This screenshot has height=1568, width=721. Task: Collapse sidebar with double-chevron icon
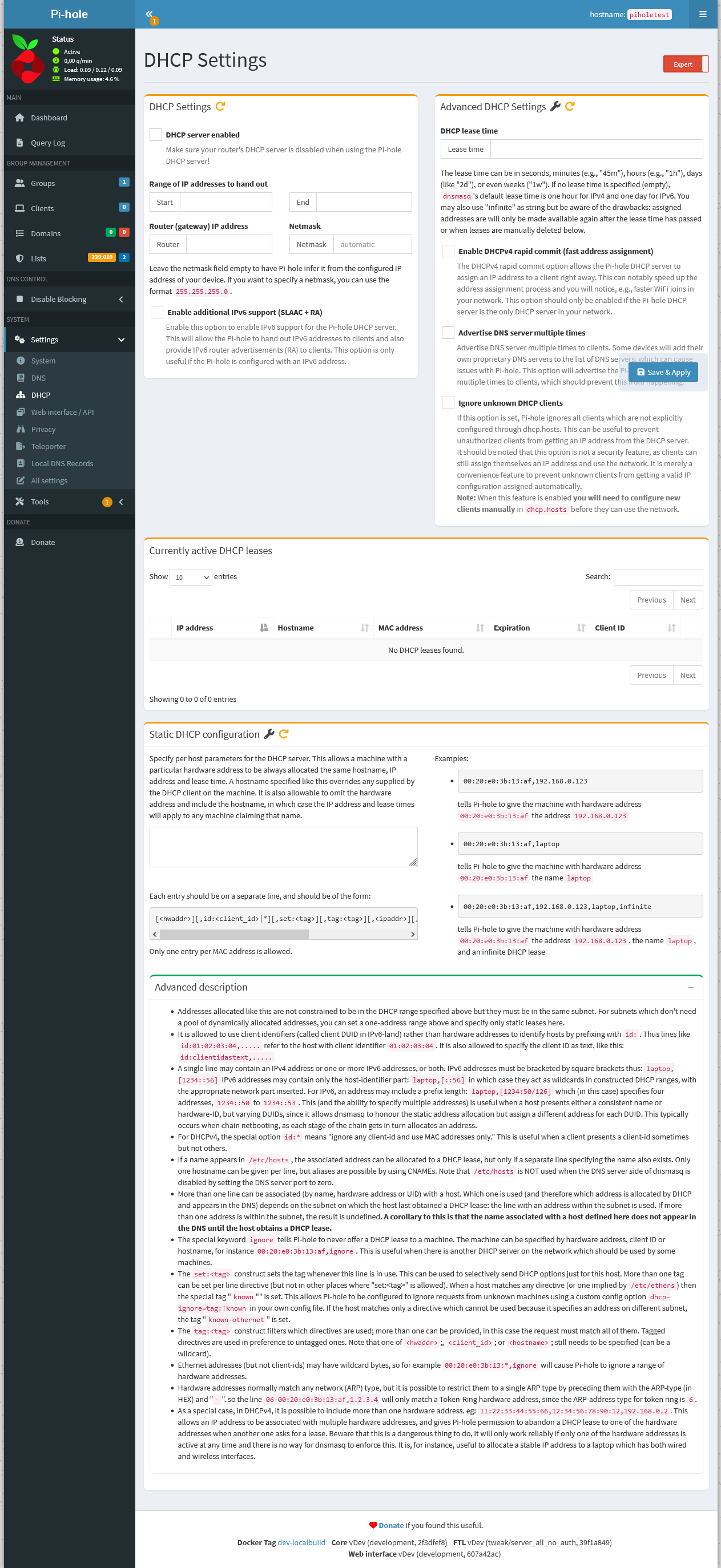click(149, 13)
